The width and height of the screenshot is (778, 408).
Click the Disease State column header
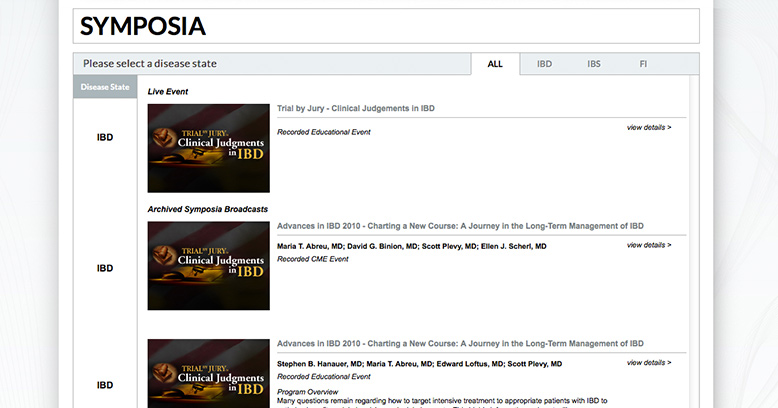(x=105, y=87)
